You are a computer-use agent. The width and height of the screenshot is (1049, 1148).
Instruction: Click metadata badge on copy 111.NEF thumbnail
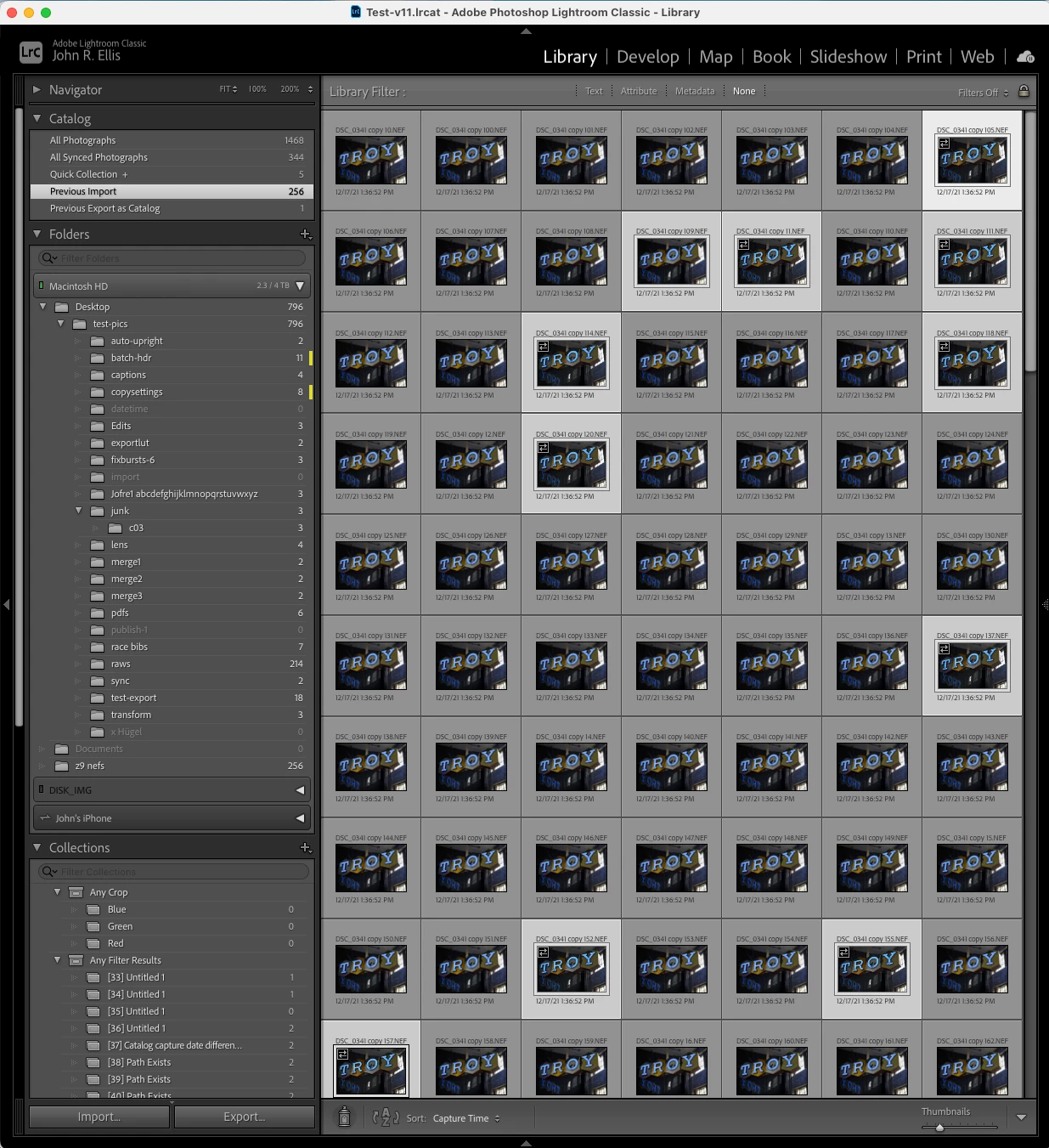(x=945, y=245)
